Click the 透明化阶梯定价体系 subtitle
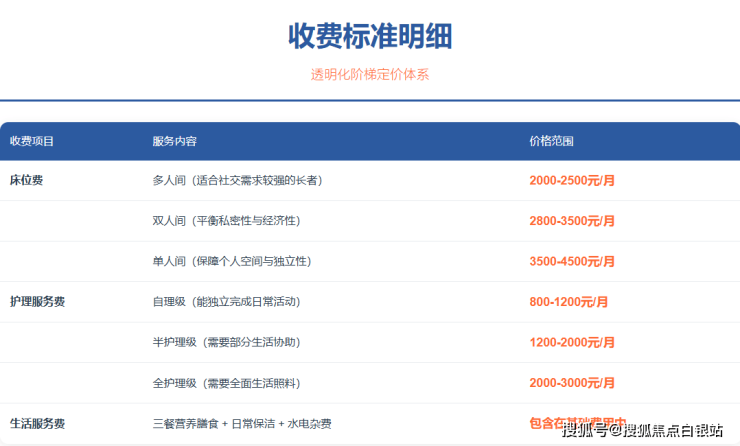This screenshot has width=740, height=446. [370, 75]
